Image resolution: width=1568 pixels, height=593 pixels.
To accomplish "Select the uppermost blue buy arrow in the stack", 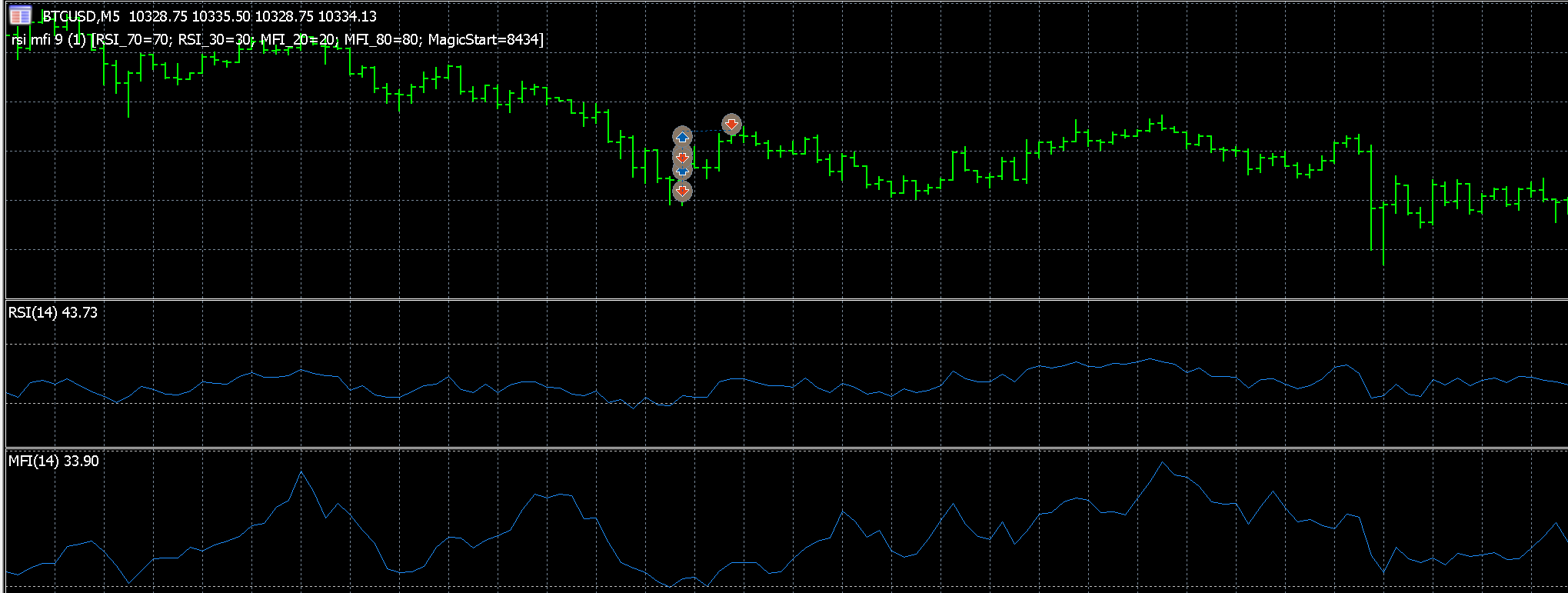I will point(682,137).
